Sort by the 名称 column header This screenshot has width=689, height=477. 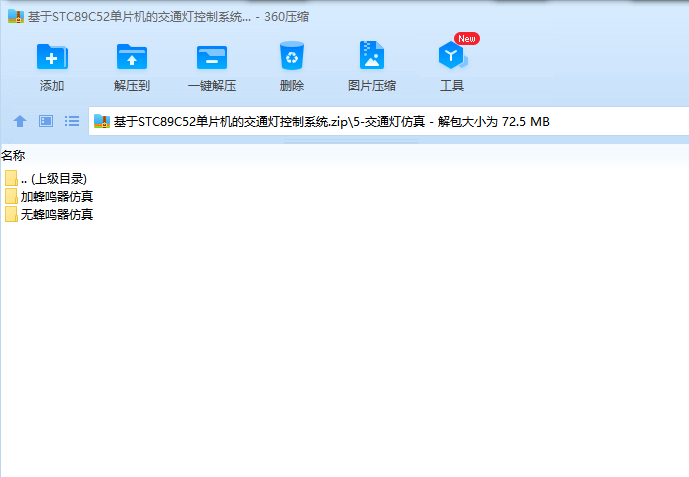click(x=13, y=155)
